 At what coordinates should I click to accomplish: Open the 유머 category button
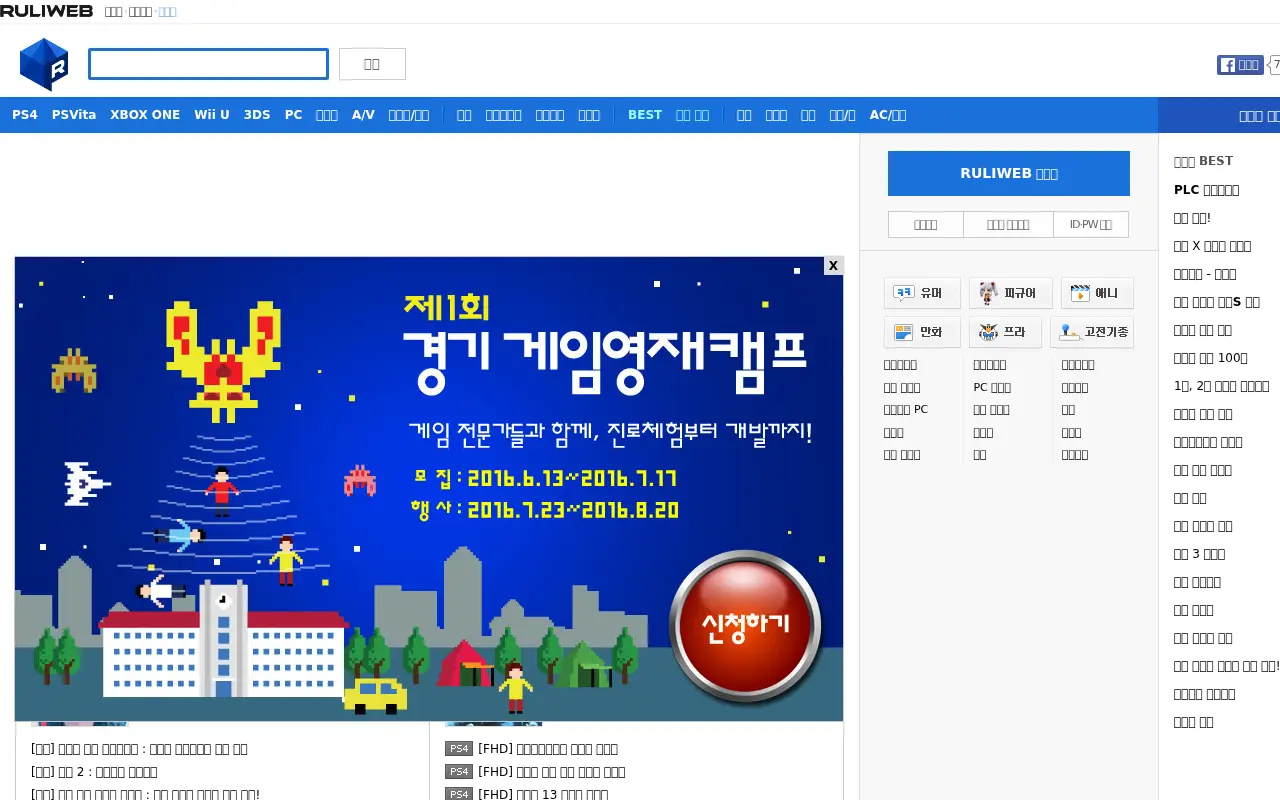tap(922, 293)
